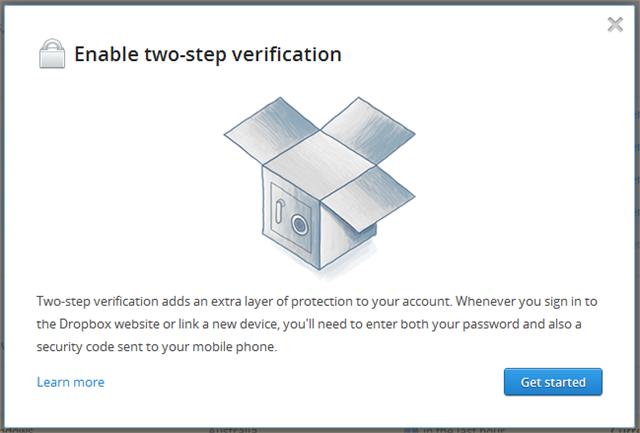Click the Get started button
Image resolution: width=640 pixels, height=433 pixels.
coord(553,382)
